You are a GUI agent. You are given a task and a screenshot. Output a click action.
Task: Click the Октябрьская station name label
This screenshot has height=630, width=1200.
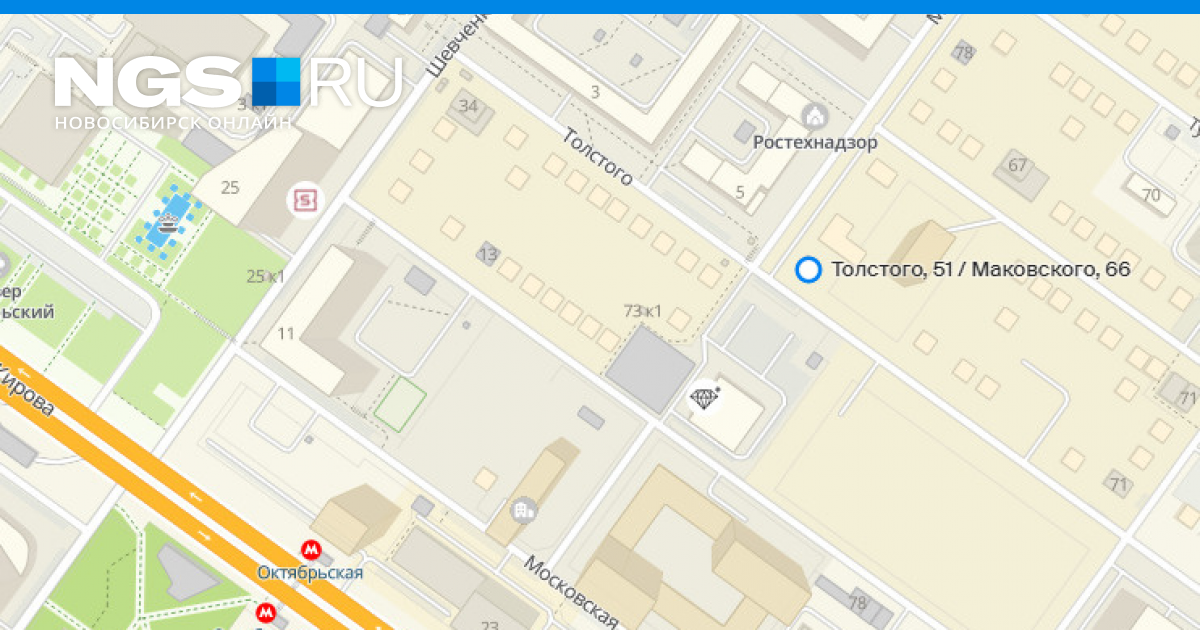pyautogui.click(x=310, y=573)
